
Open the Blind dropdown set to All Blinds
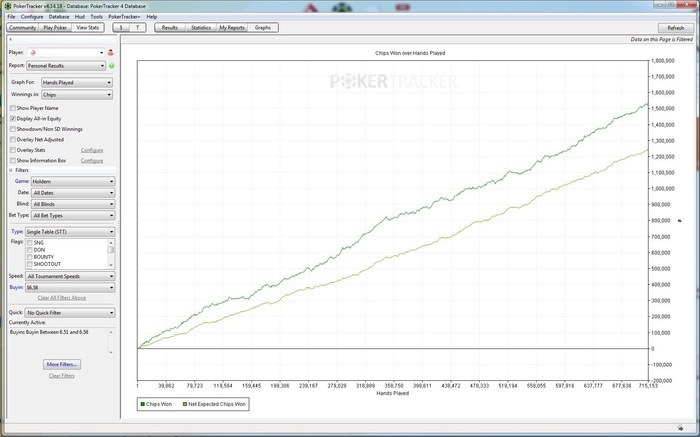coord(73,204)
